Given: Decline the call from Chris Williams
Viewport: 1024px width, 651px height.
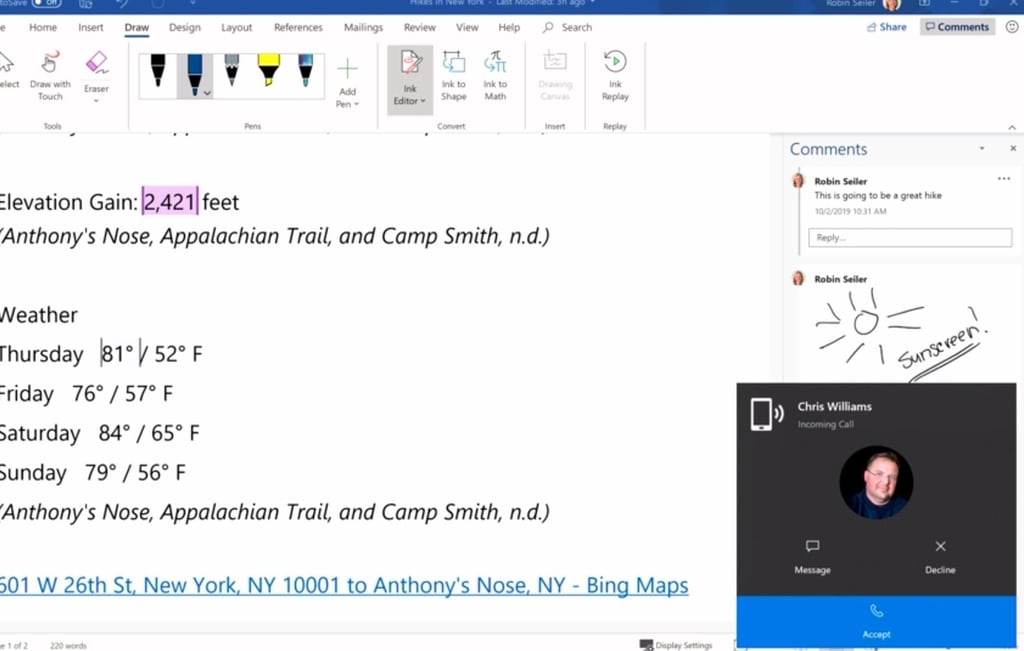Looking at the screenshot, I should pyautogui.click(x=940, y=556).
